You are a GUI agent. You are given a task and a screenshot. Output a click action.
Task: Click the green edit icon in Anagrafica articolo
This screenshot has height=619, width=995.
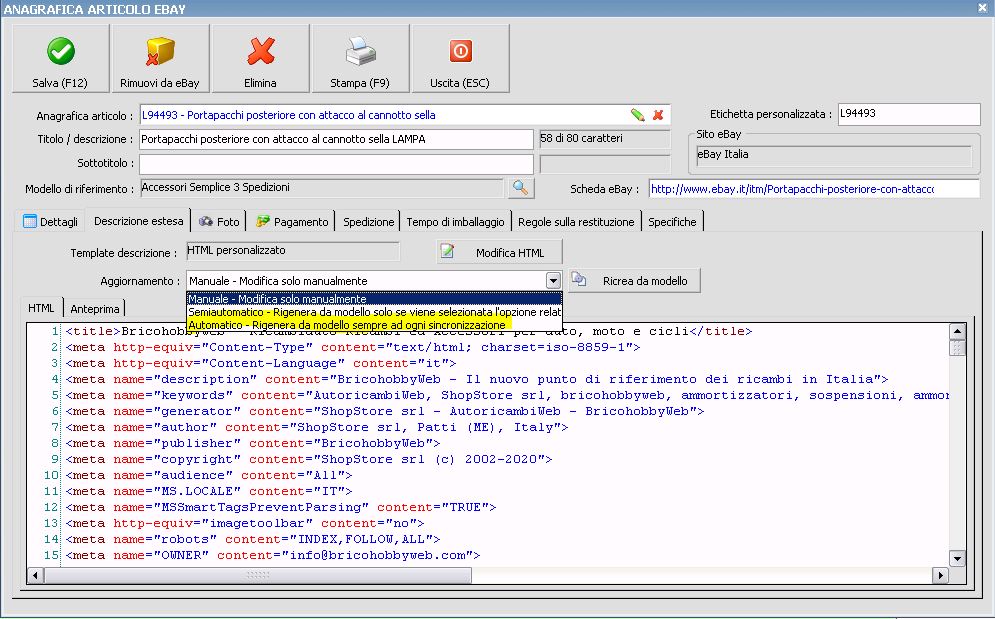pos(637,115)
